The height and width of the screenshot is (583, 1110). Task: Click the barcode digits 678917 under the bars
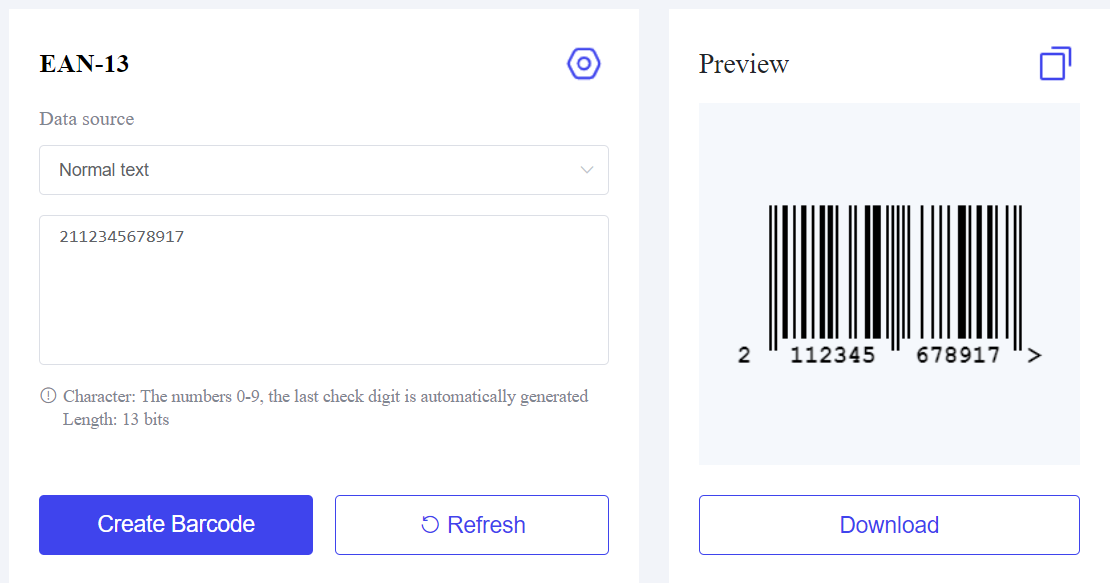point(958,355)
